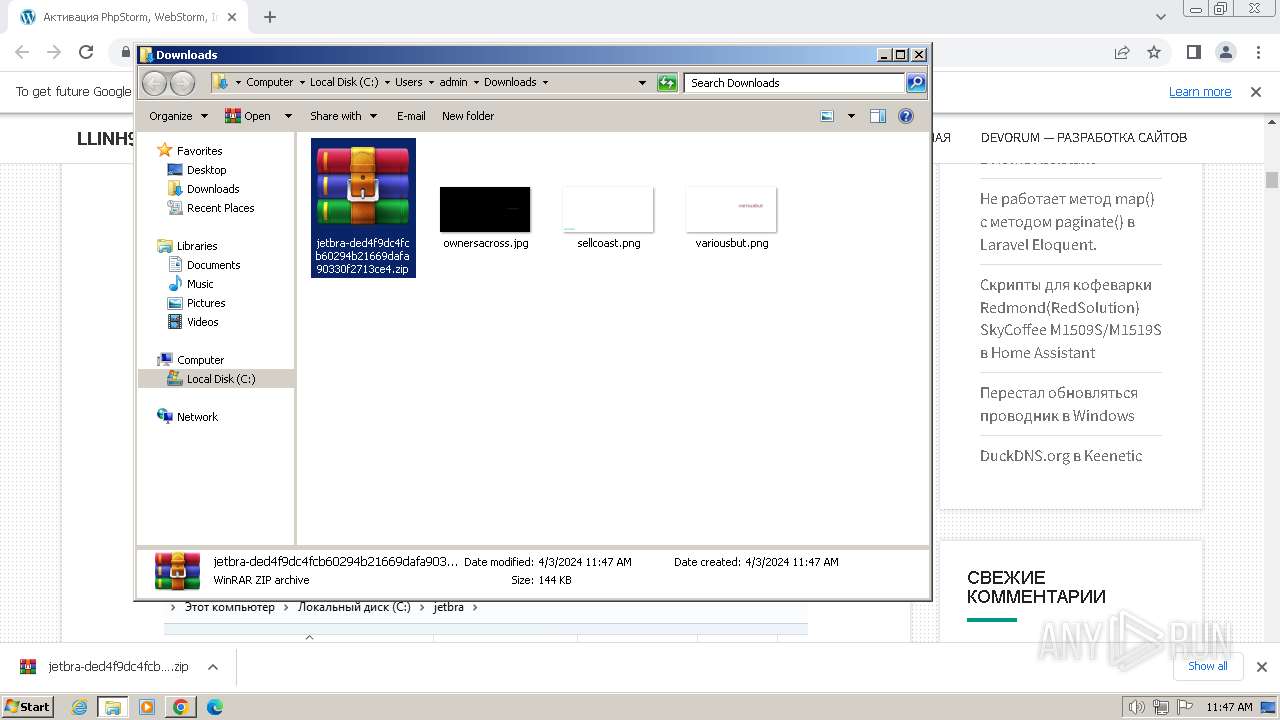The image size is (1280, 720).
Task: Focus the Search Downloads field
Action: [795, 83]
